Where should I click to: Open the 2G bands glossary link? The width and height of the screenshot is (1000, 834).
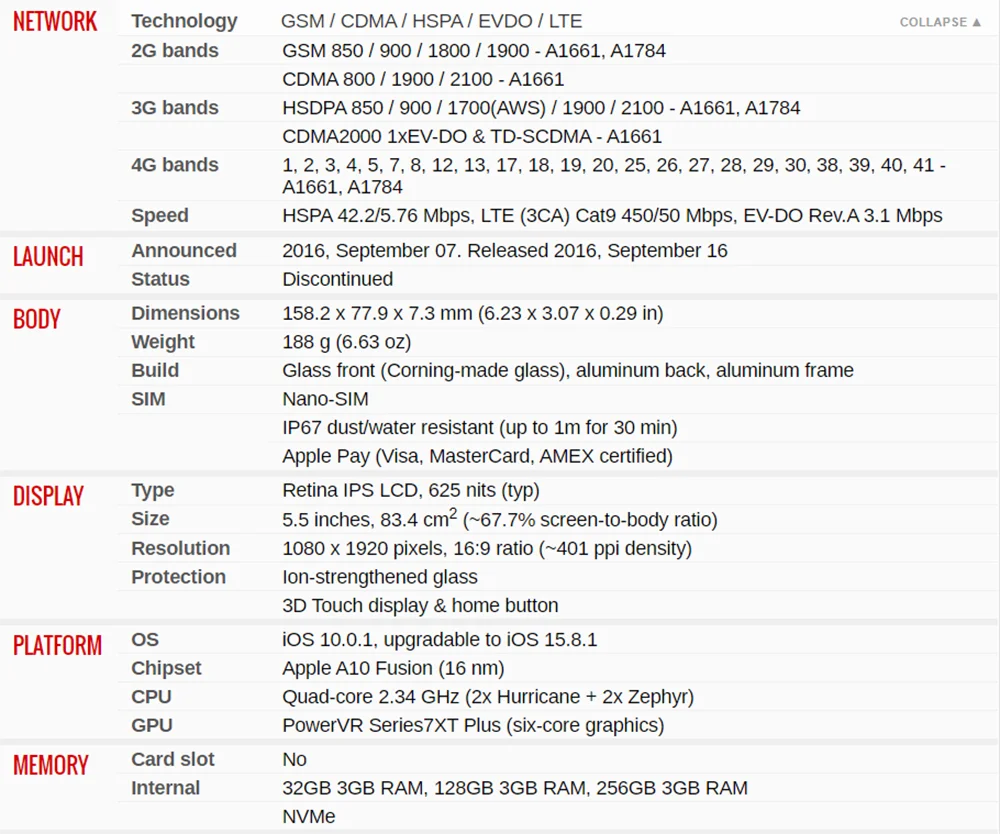[x=174, y=50]
